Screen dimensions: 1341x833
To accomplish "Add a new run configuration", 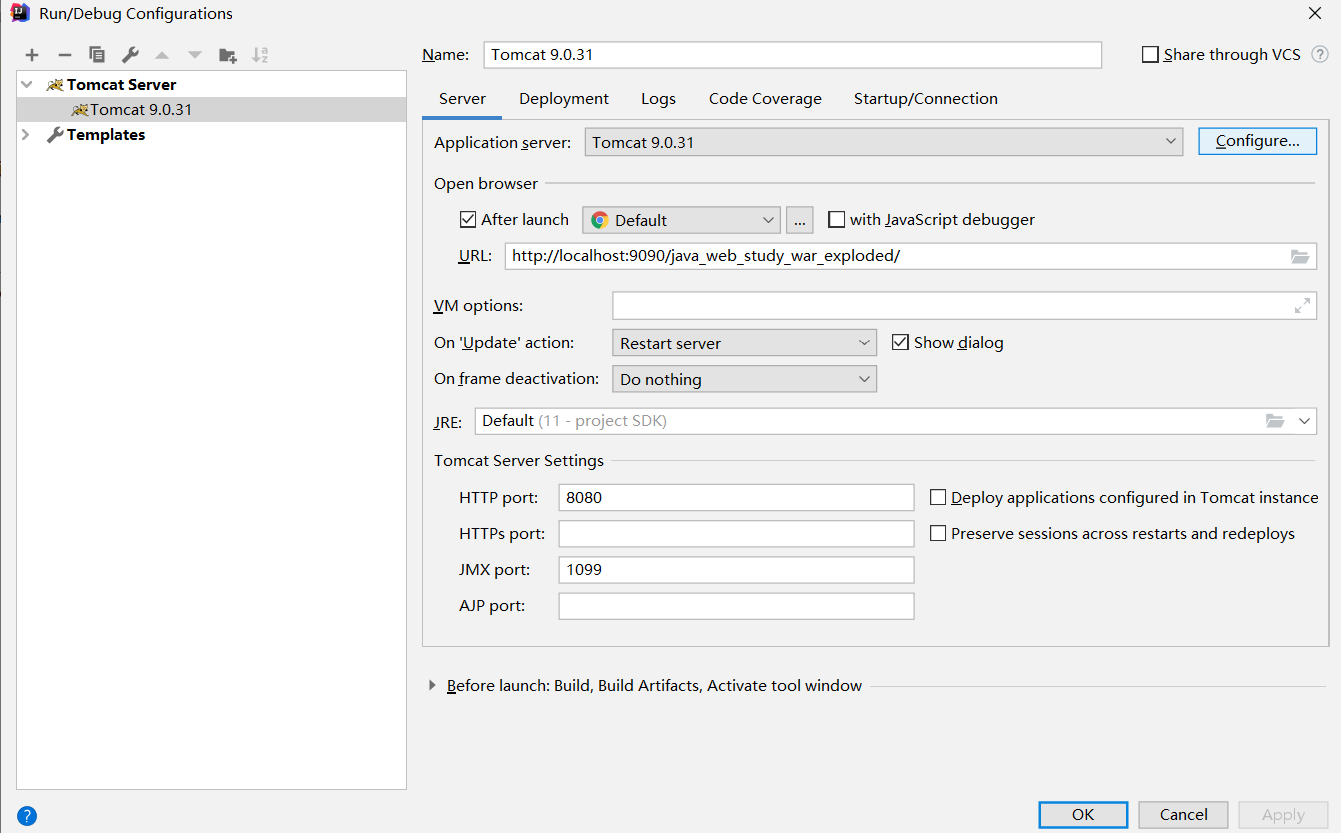I will click(32, 54).
